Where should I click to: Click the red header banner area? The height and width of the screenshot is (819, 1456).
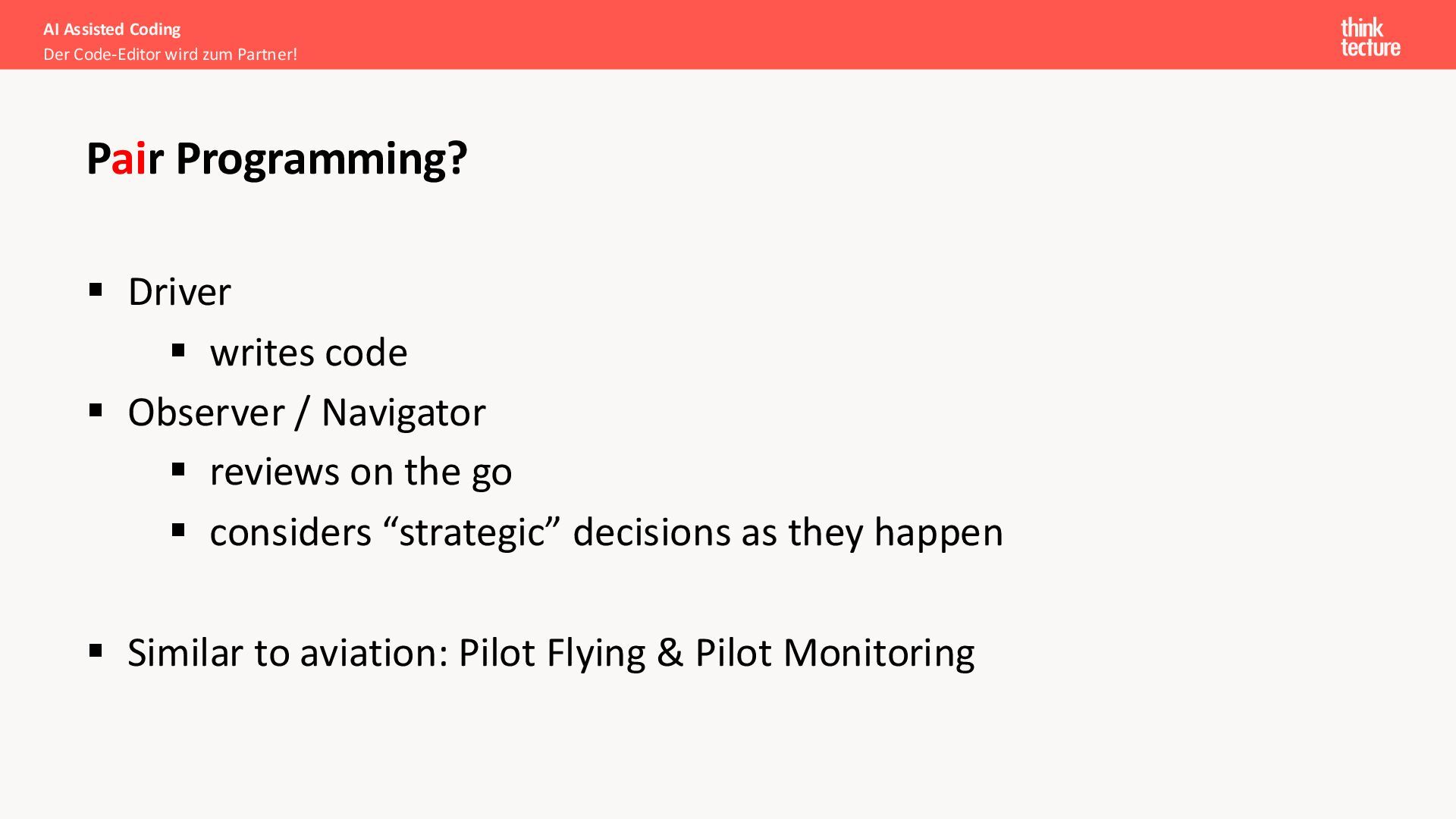(728, 35)
